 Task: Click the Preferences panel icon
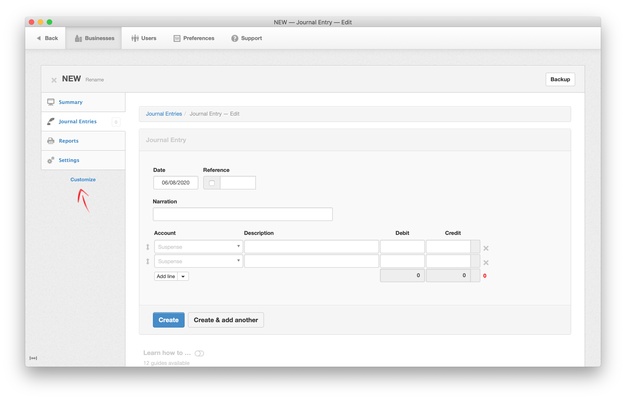(x=177, y=38)
